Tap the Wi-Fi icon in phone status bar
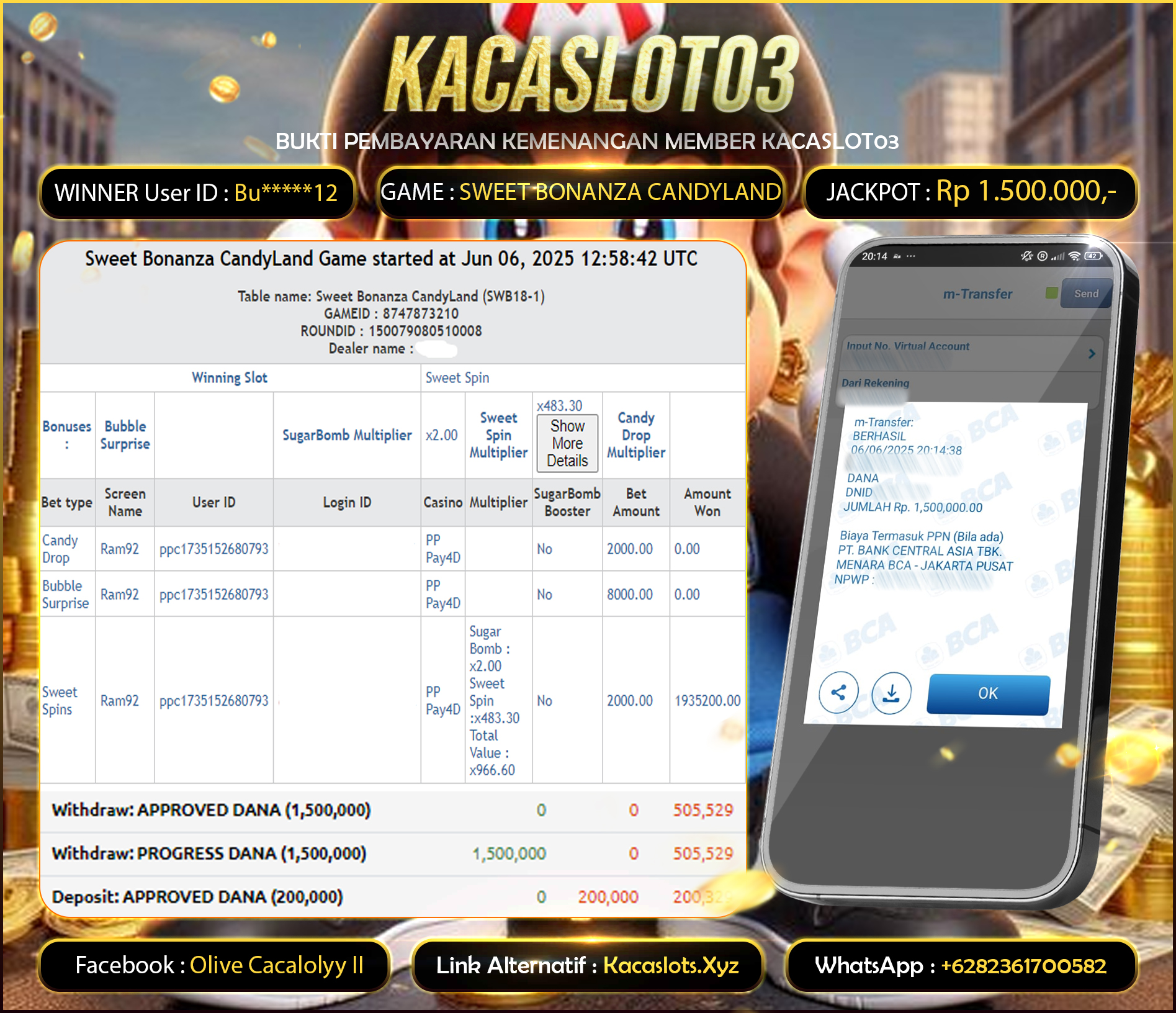Viewport: 1176px width, 1013px height. (x=1074, y=256)
